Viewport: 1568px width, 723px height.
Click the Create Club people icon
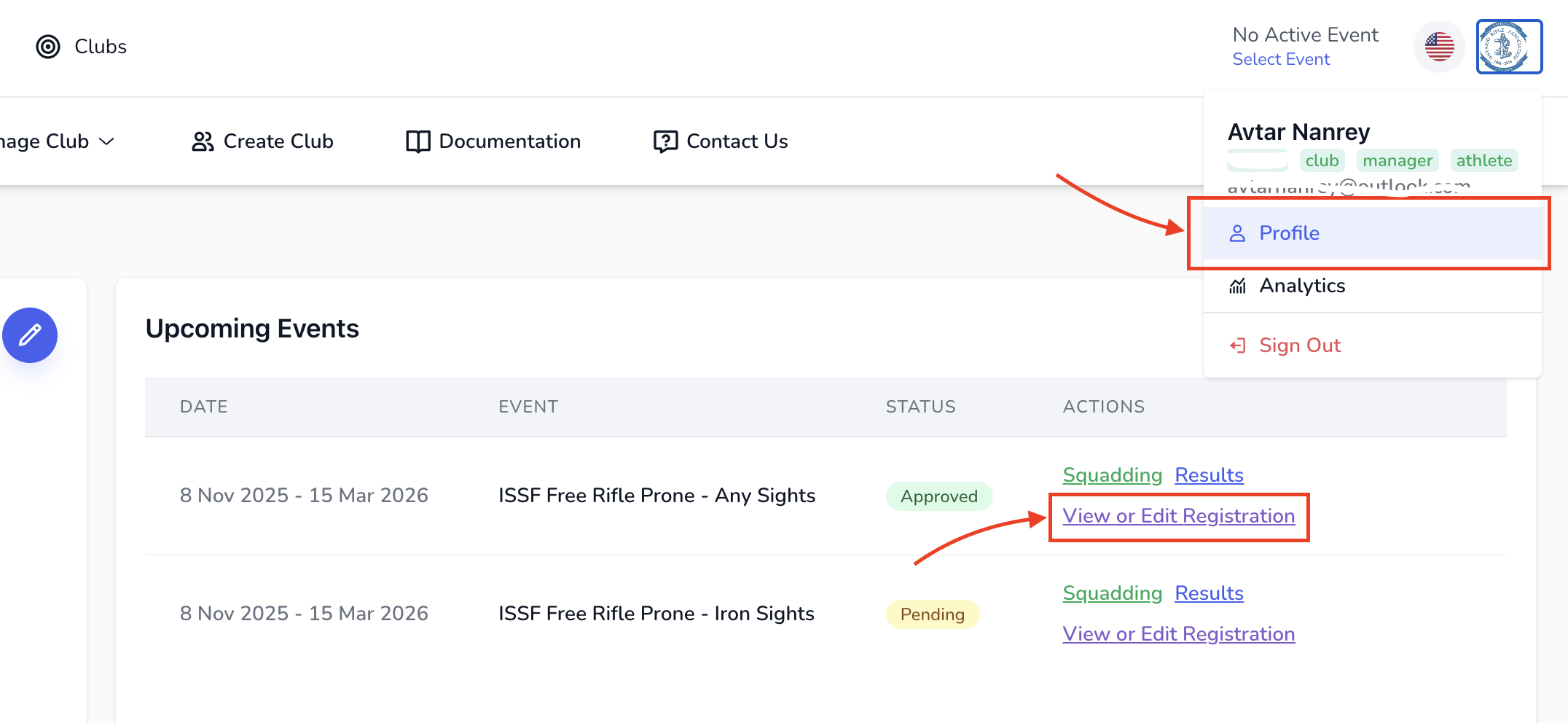coord(203,141)
